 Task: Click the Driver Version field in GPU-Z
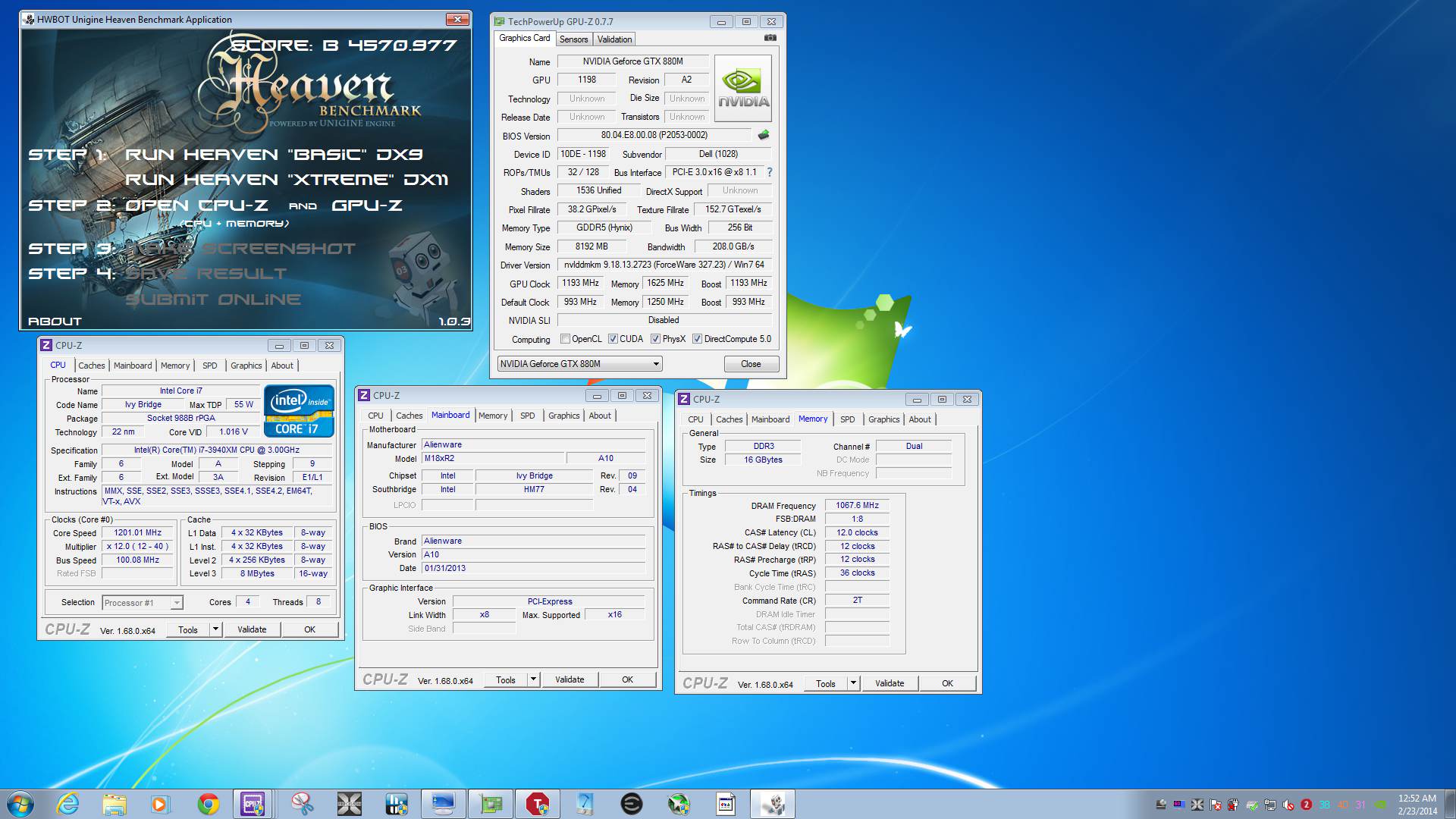click(664, 265)
